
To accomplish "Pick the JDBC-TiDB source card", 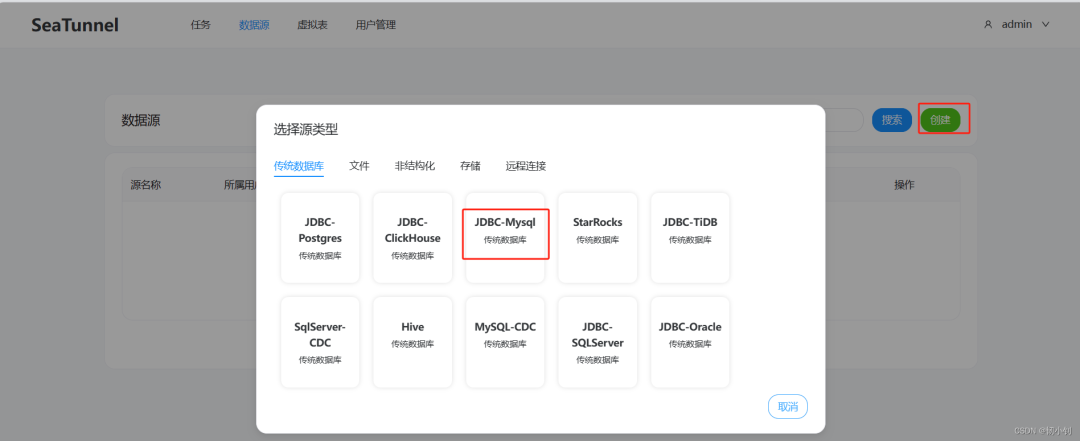I will click(x=690, y=238).
